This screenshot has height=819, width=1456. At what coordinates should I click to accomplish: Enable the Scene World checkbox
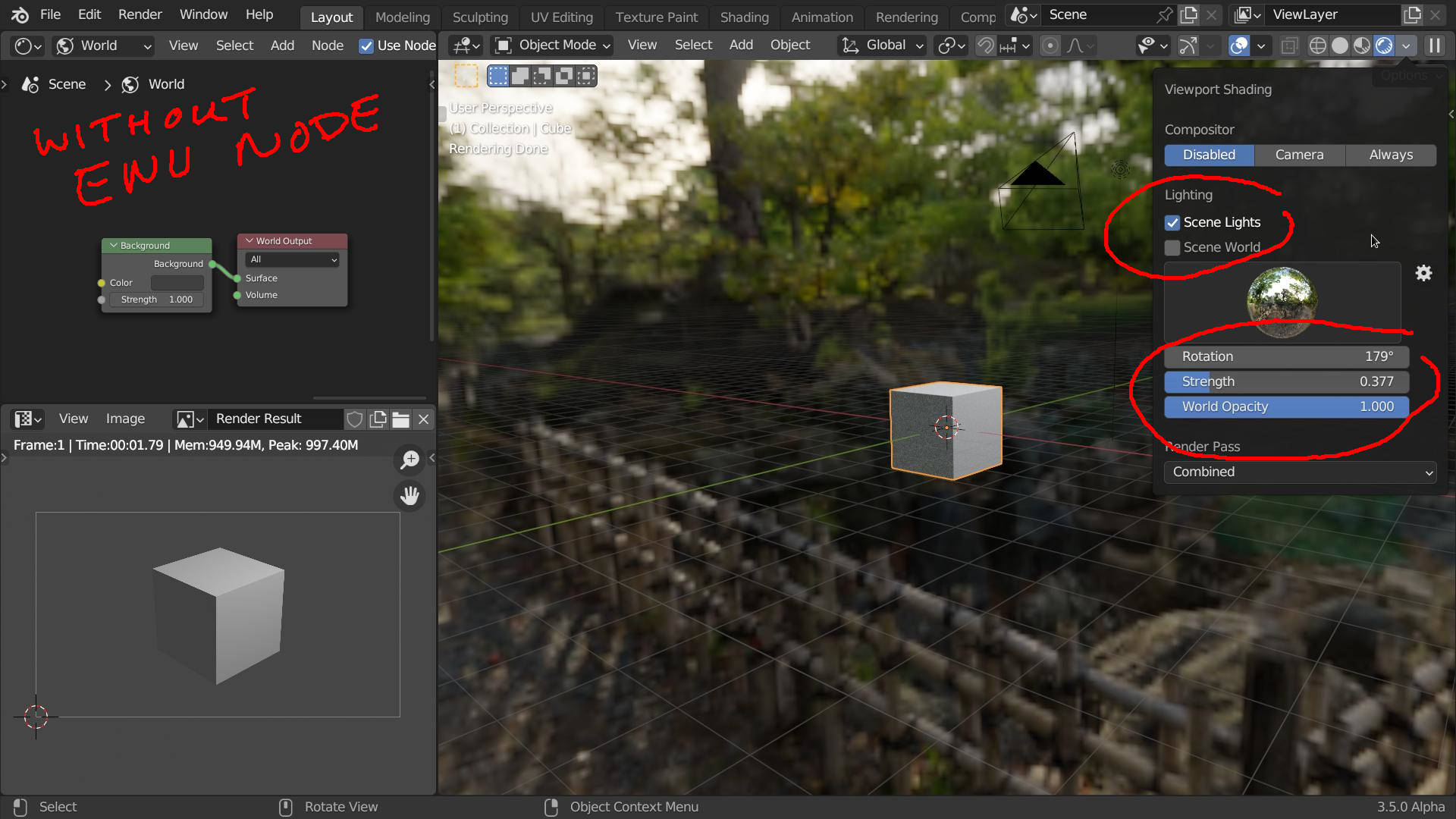(1172, 247)
